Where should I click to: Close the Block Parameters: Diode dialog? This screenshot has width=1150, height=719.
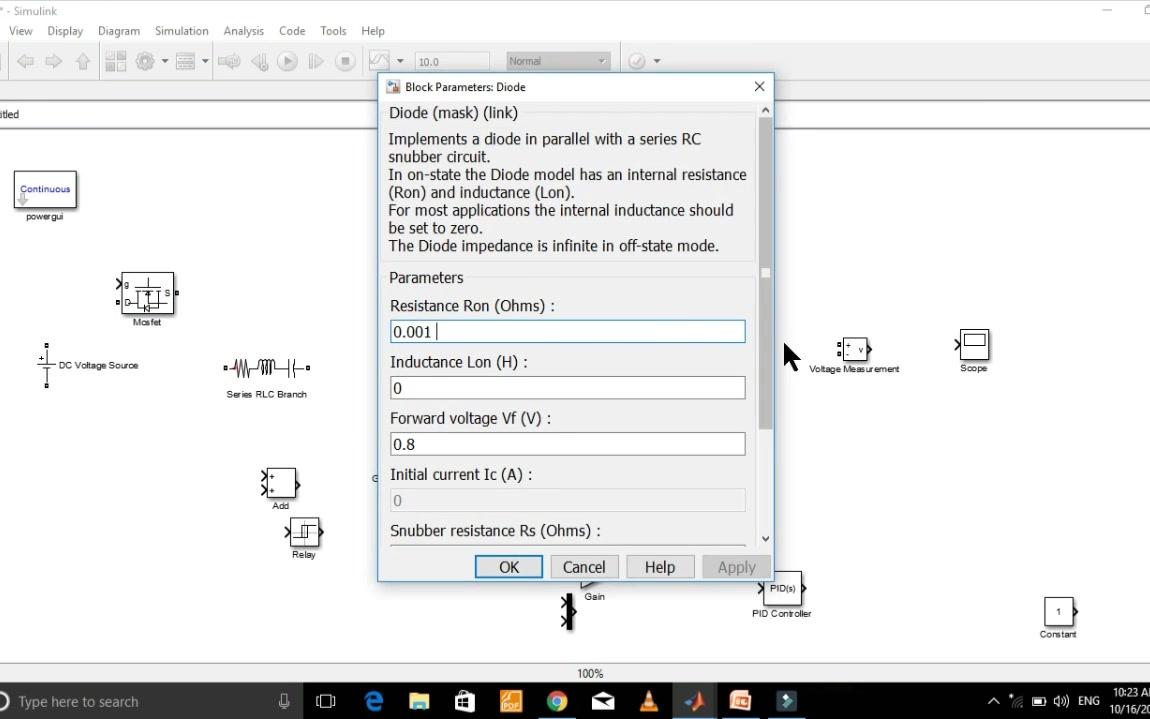click(x=759, y=87)
